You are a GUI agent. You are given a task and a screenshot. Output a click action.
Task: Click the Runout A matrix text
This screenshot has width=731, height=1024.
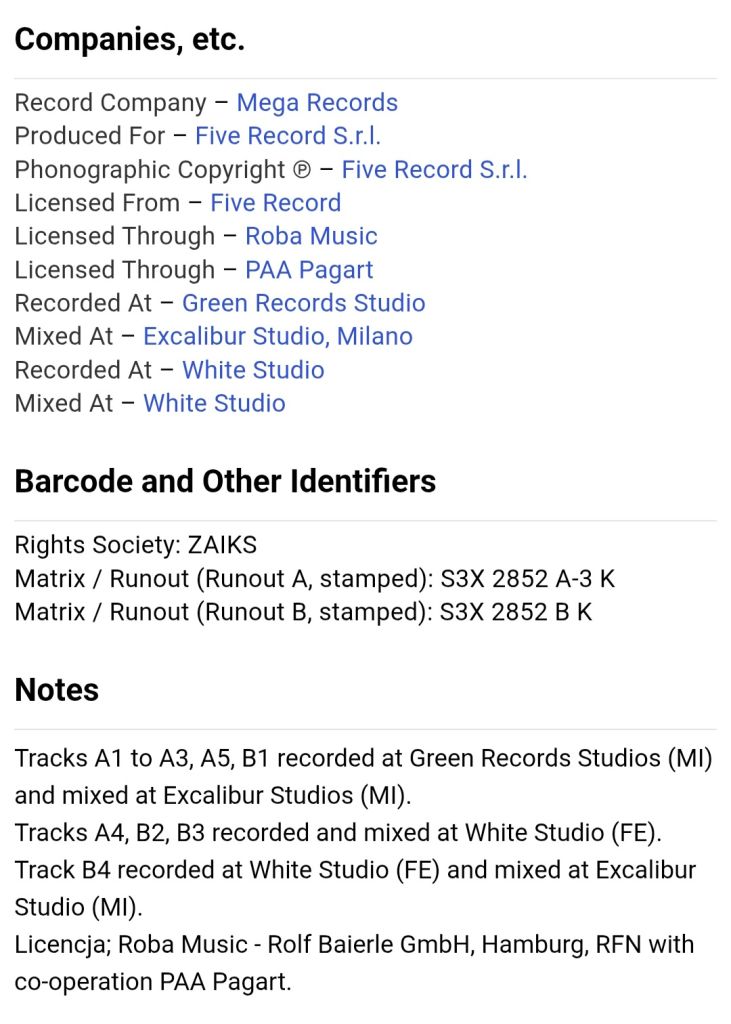[314, 579]
